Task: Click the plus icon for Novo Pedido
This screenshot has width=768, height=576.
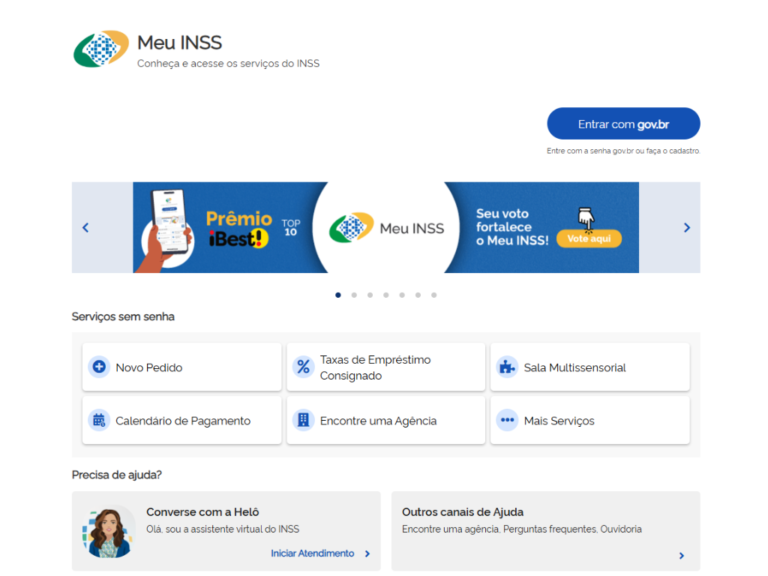Action: pos(99,367)
